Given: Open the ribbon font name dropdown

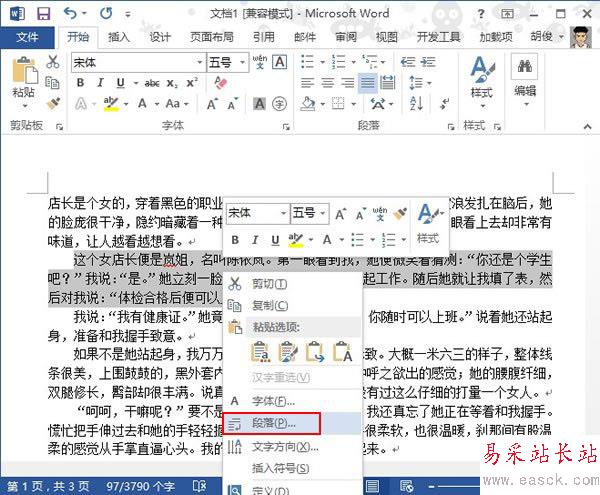Looking at the screenshot, I should point(199,62).
